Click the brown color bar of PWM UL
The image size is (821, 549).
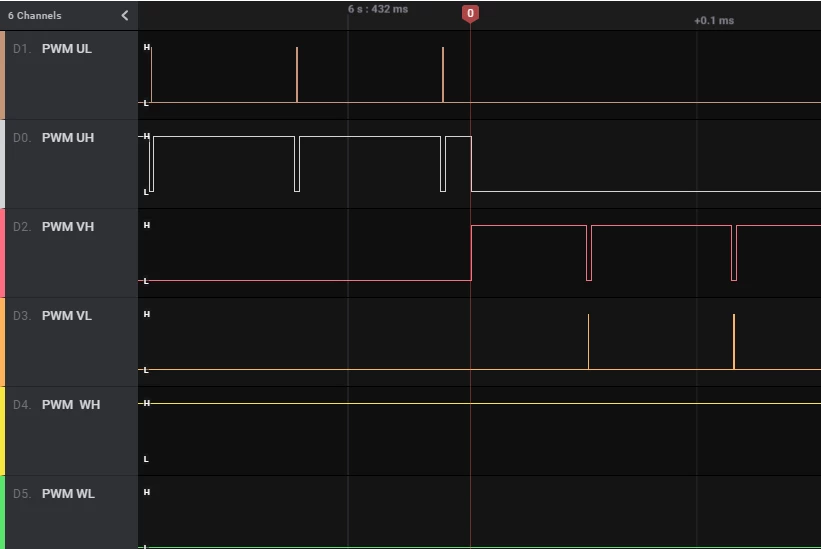pyautogui.click(x=3, y=75)
